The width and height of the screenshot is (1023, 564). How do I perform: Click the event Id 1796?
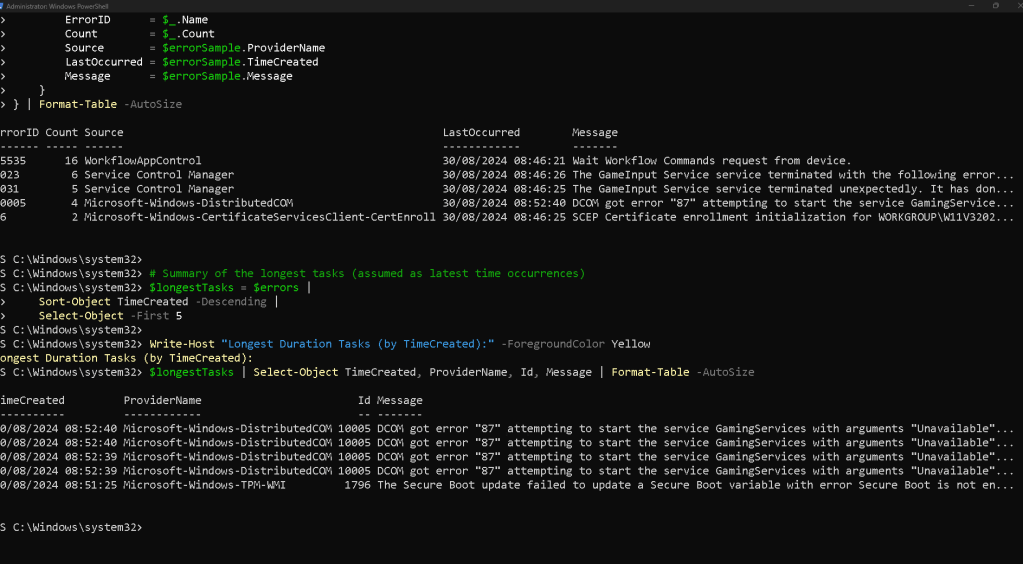point(358,485)
